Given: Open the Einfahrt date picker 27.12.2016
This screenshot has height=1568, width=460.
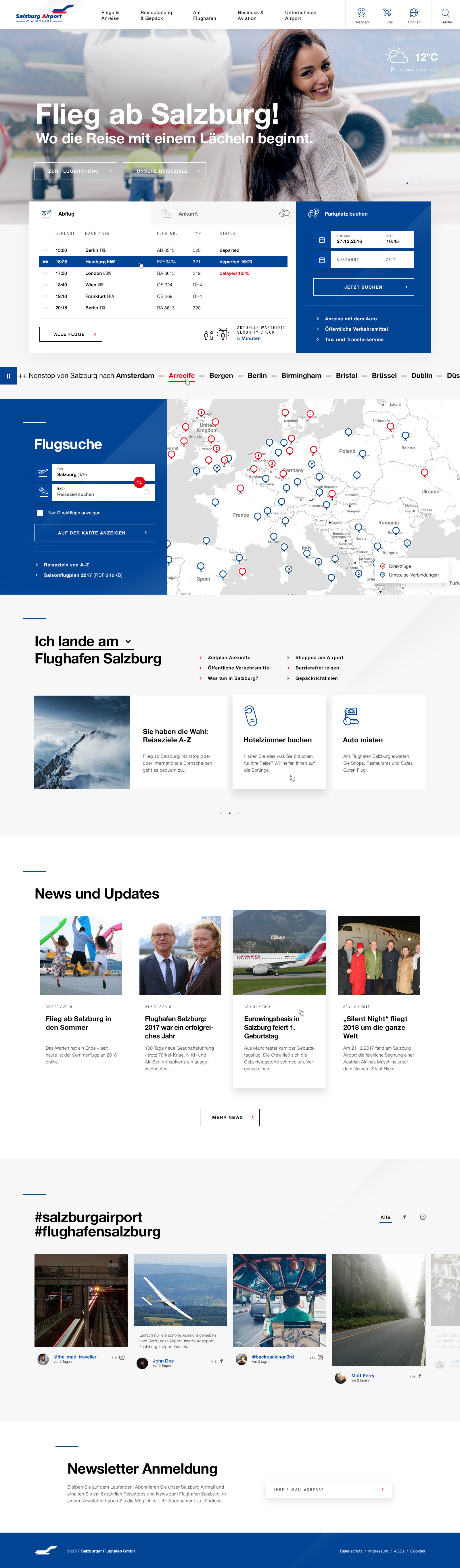Looking at the screenshot, I should [x=355, y=240].
